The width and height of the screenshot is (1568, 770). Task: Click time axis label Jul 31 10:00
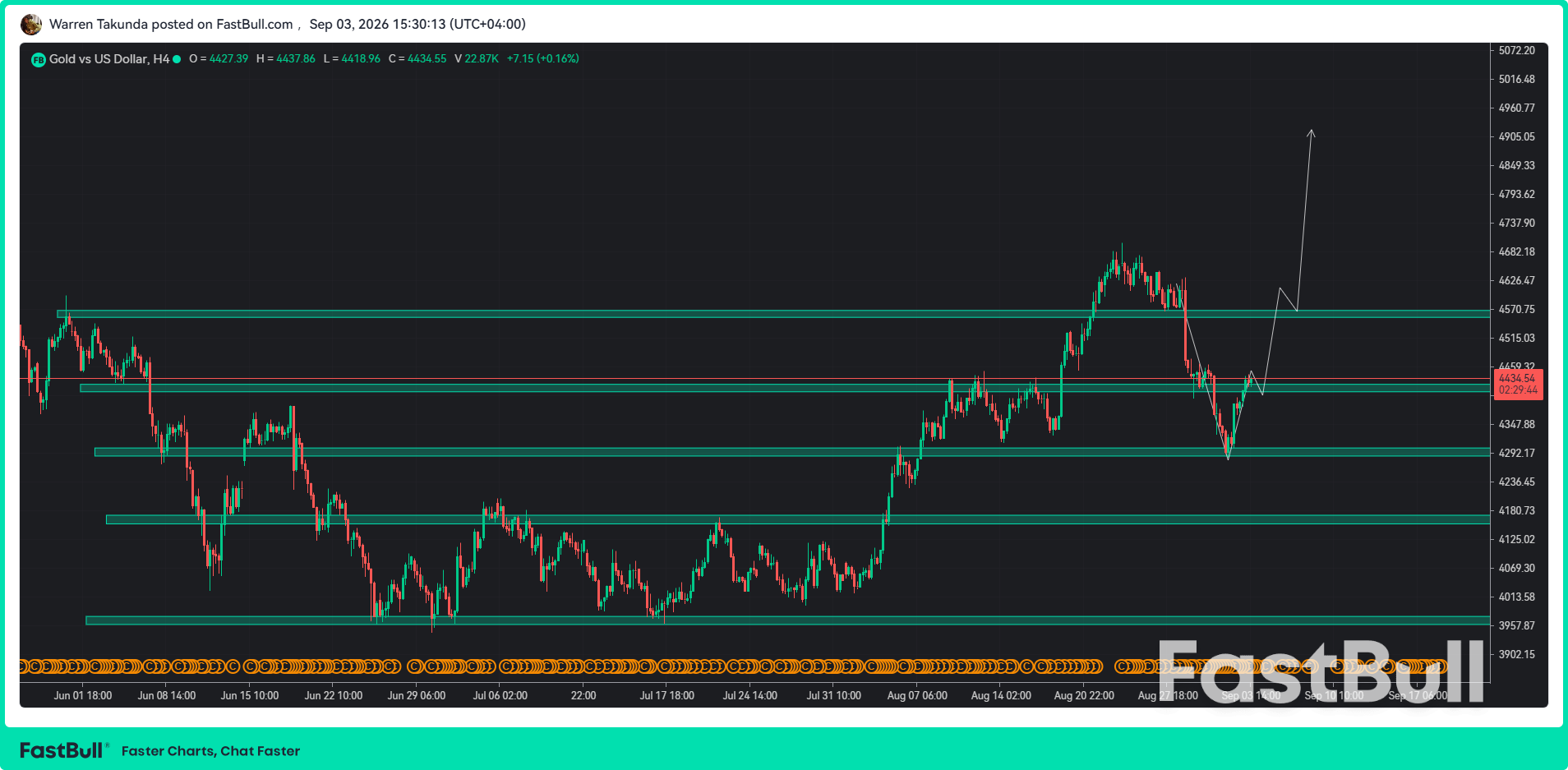[x=834, y=696]
